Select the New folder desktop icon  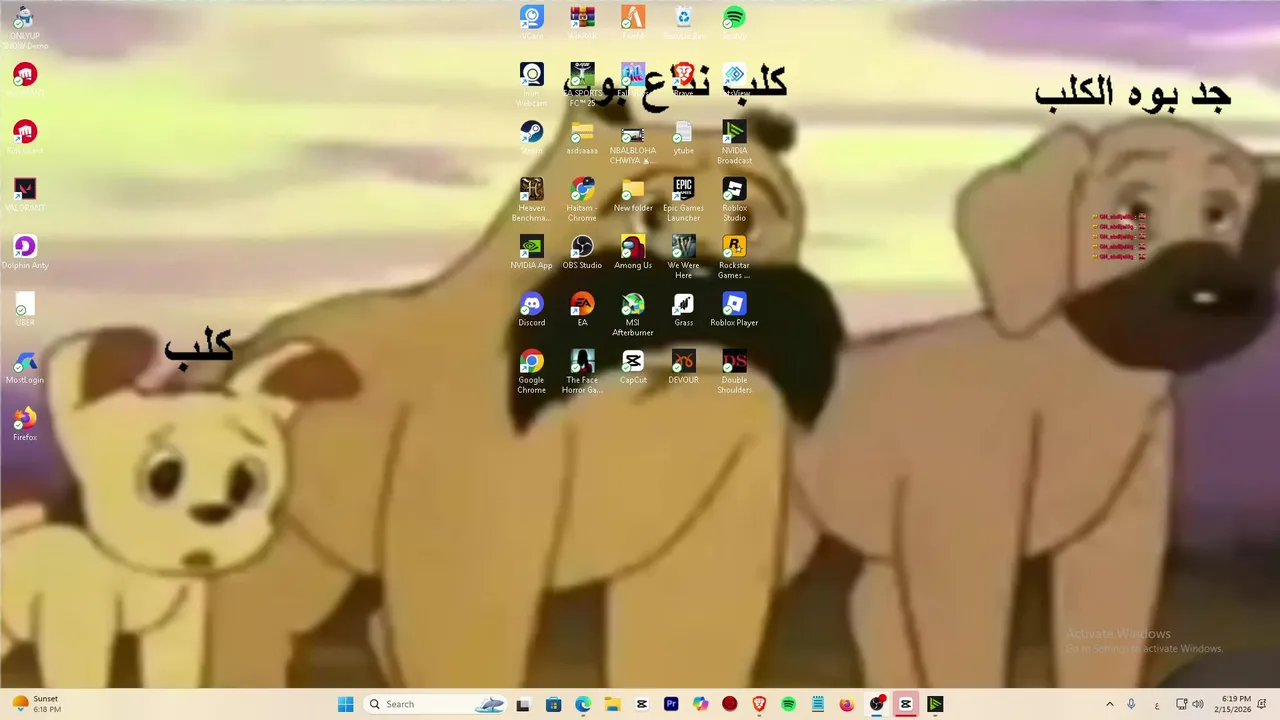tap(633, 195)
